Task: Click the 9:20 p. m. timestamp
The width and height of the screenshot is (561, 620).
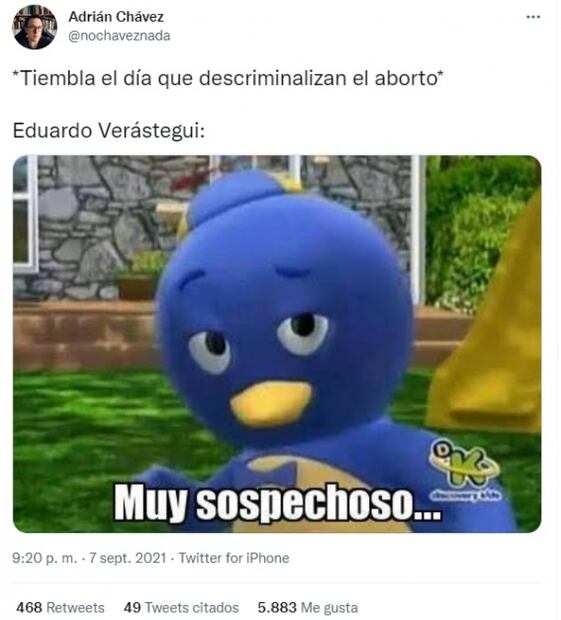Action: pyautogui.click(x=45, y=558)
